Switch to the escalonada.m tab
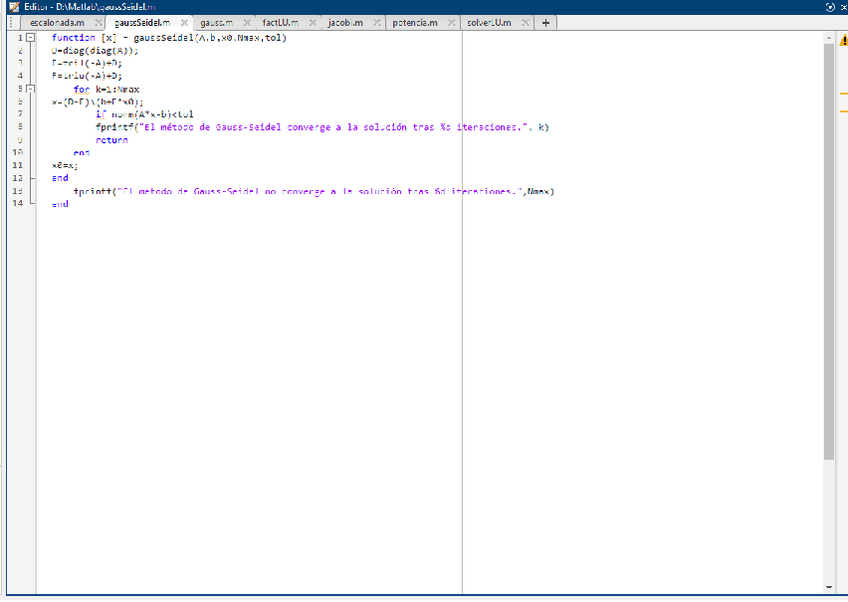 click(57, 22)
